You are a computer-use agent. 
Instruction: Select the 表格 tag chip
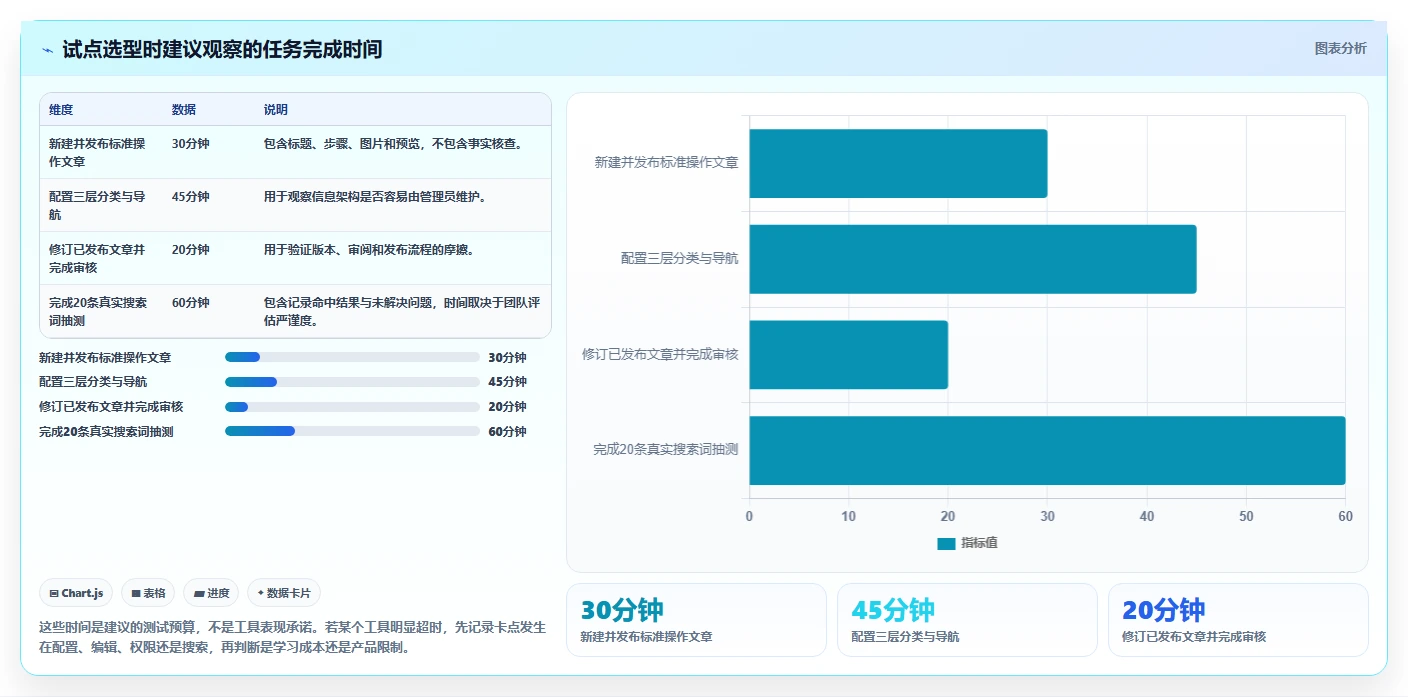coord(148,593)
